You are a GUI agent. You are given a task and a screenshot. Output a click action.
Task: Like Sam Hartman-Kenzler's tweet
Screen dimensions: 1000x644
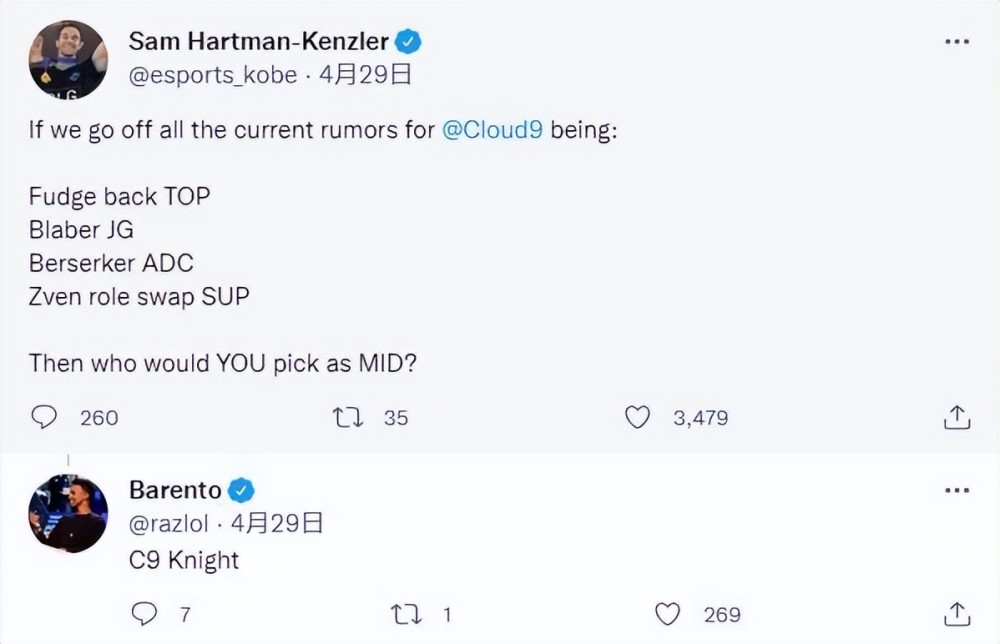[637, 417]
